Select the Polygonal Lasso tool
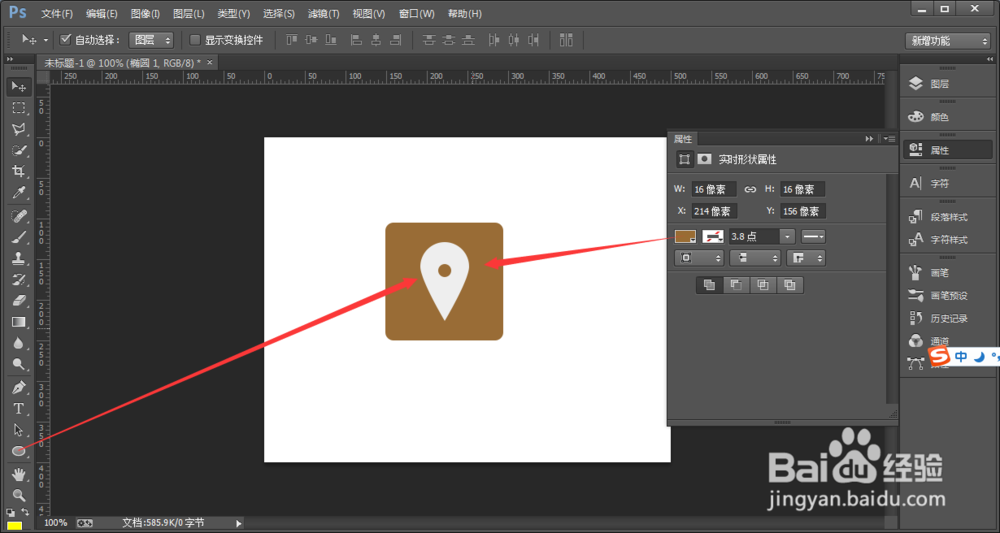This screenshot has height=533, width=1000. click(x=18, y=129)
